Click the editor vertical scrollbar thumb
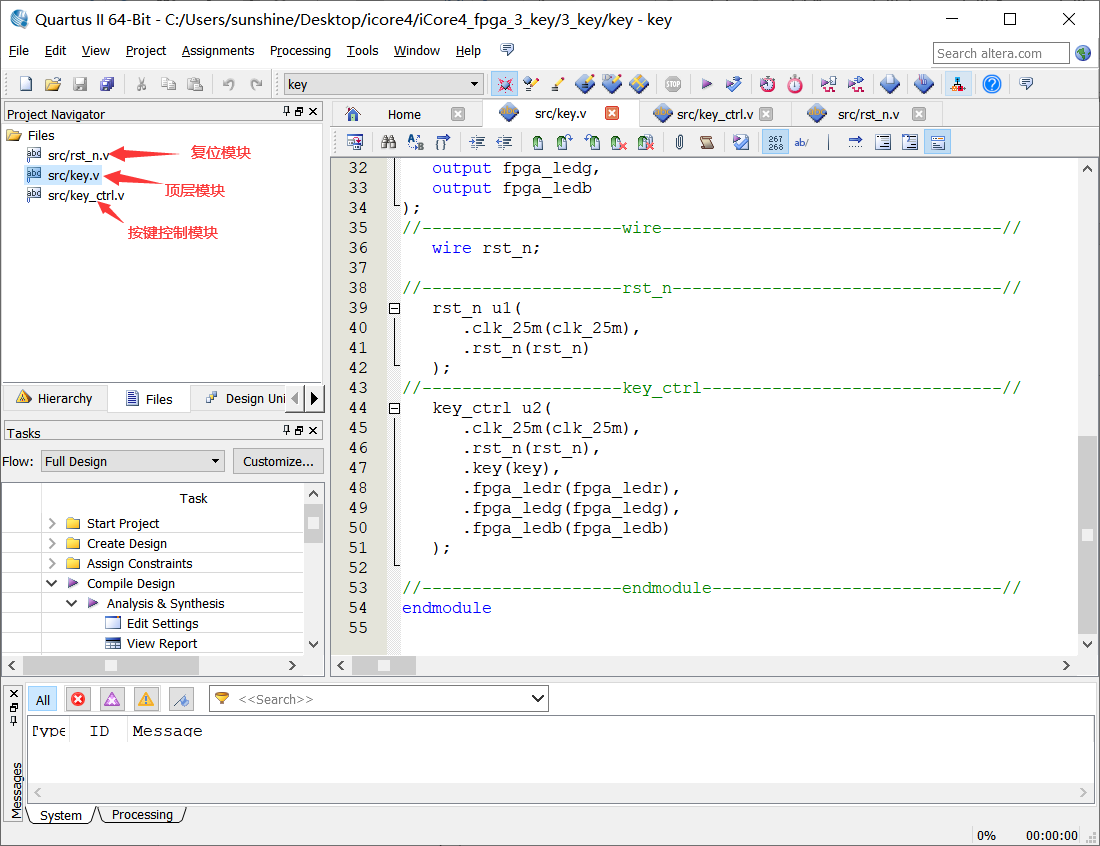The image size is (1100, 846). pos(1087,535)
